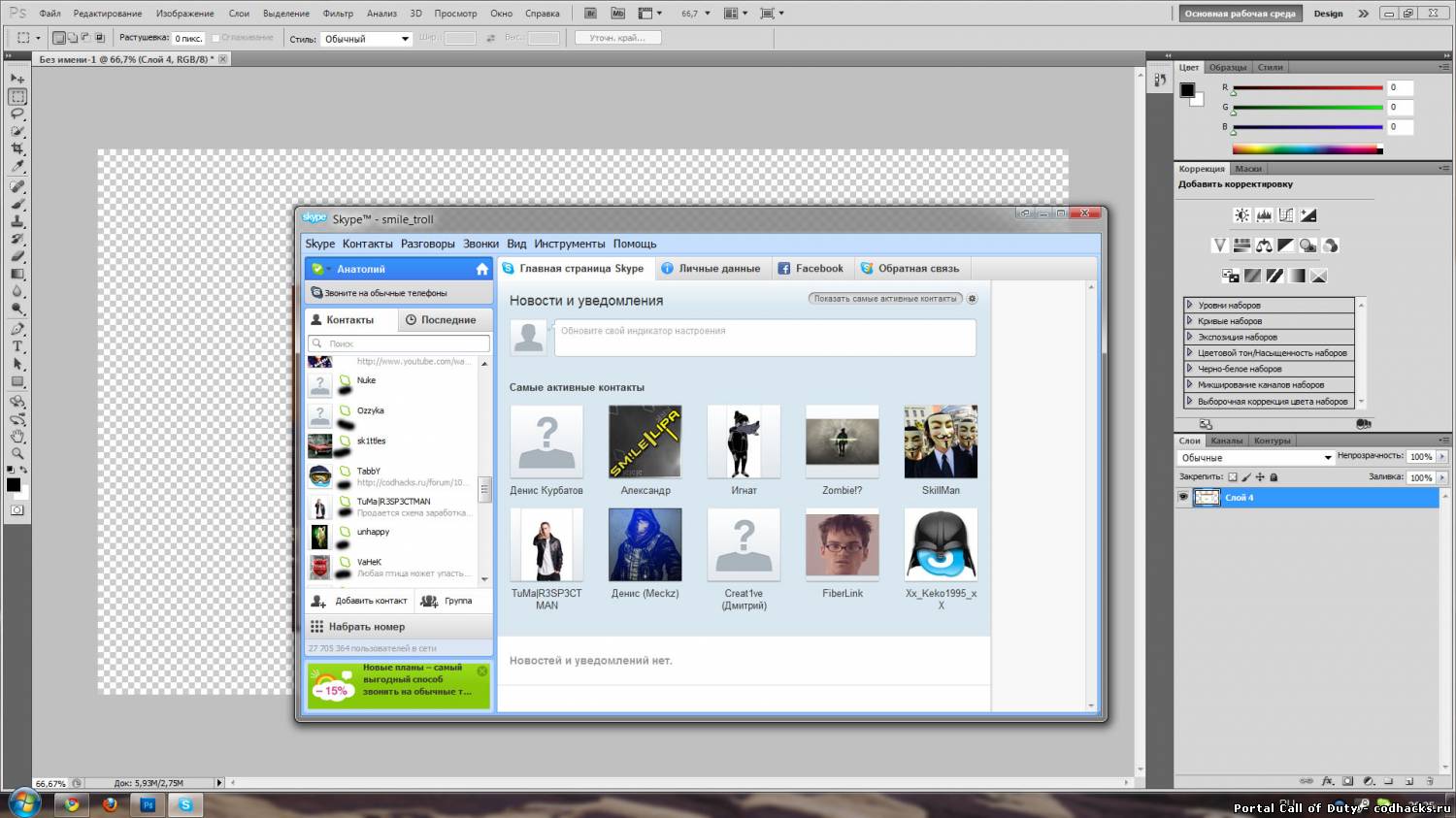Toggle lock all (padlock) in Layers panel
The height and width of the screenshot is (818, 1456).
(1274, 477)
